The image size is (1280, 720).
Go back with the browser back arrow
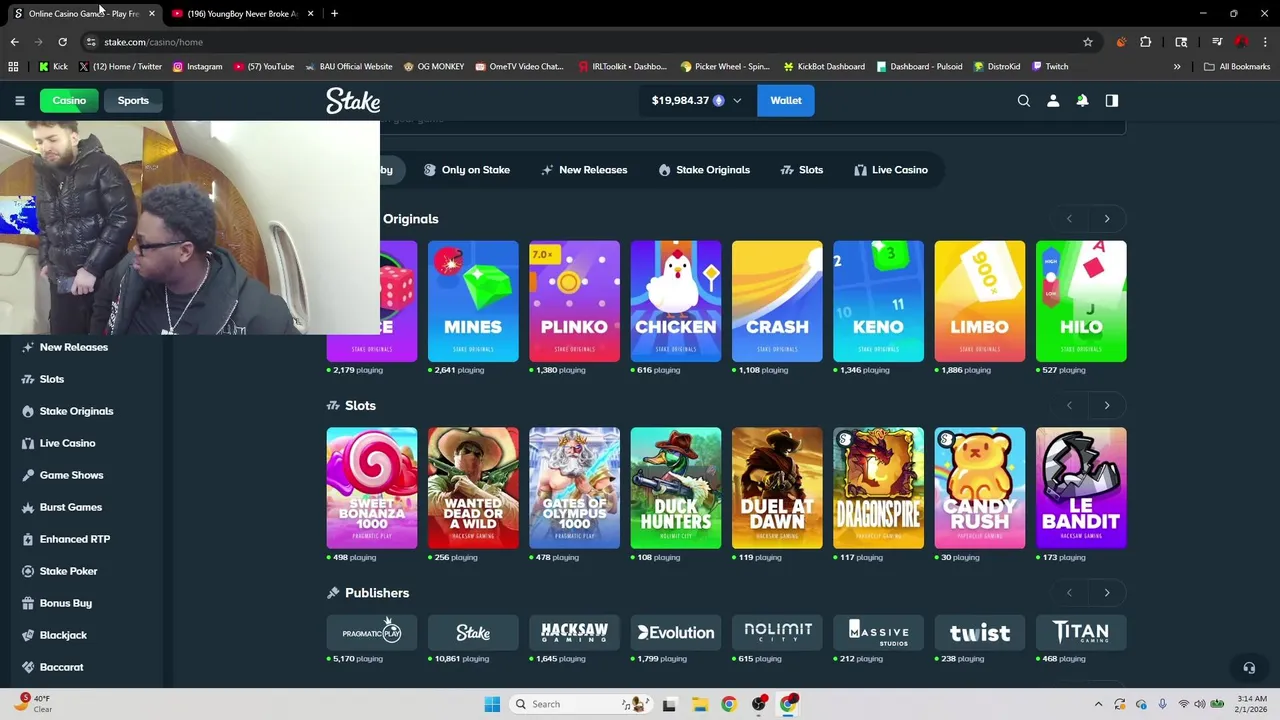coord(14,42)
